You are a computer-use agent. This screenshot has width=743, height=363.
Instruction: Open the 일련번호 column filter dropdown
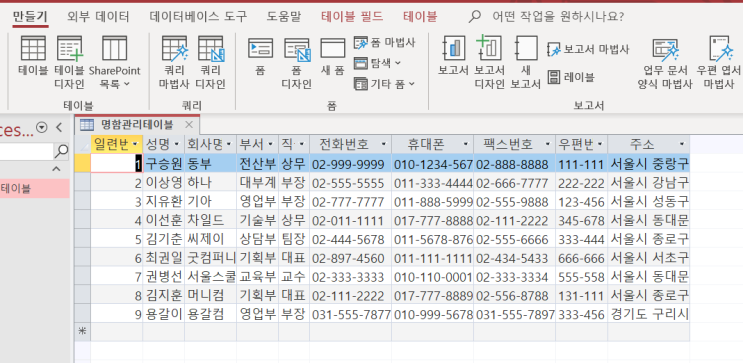[136, 144]
